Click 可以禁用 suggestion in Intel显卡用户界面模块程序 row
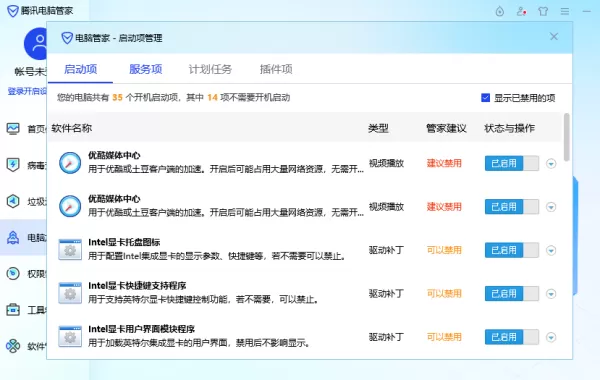The height and width of the screenshot is (380, 600). [444, 337]
